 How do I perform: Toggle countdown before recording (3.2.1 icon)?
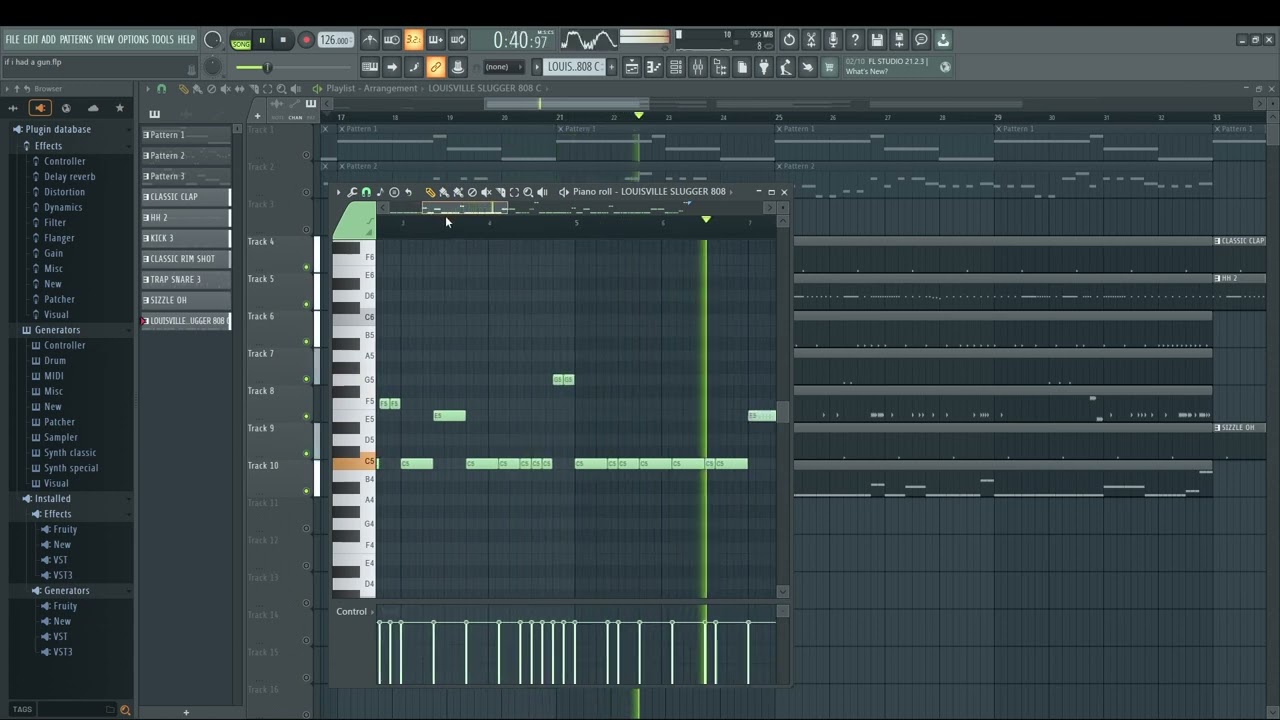413,40
